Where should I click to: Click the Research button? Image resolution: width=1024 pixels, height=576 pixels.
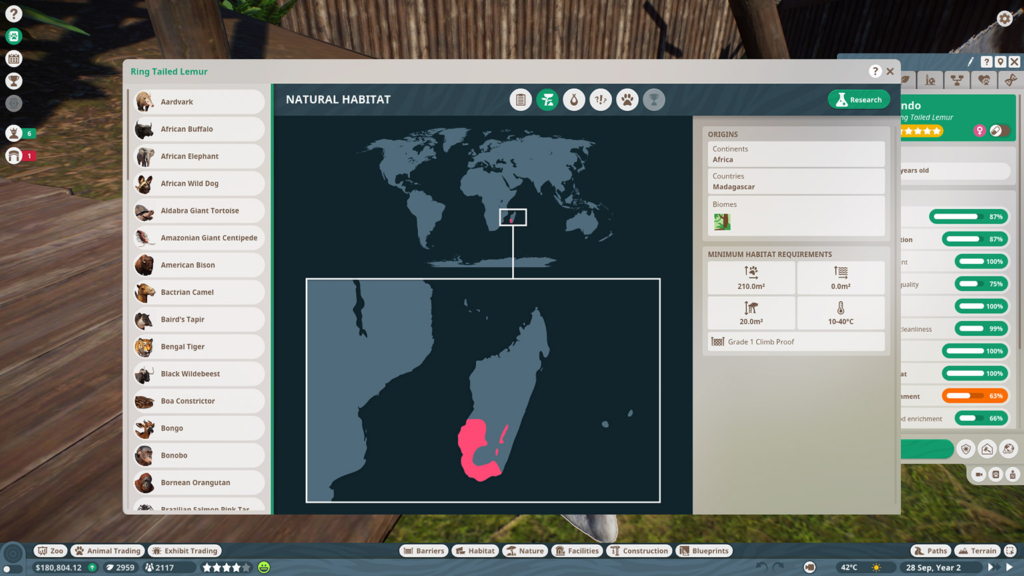[859, 99]
